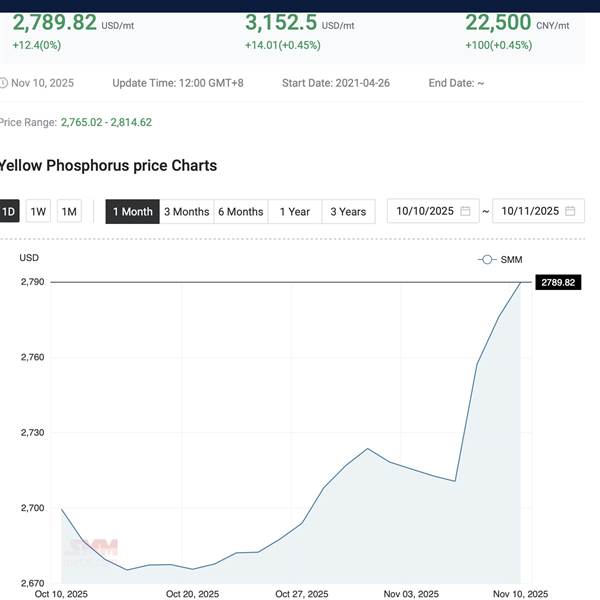
Task: Click the 10/11/2025 end date input
Action: (530, 211)
